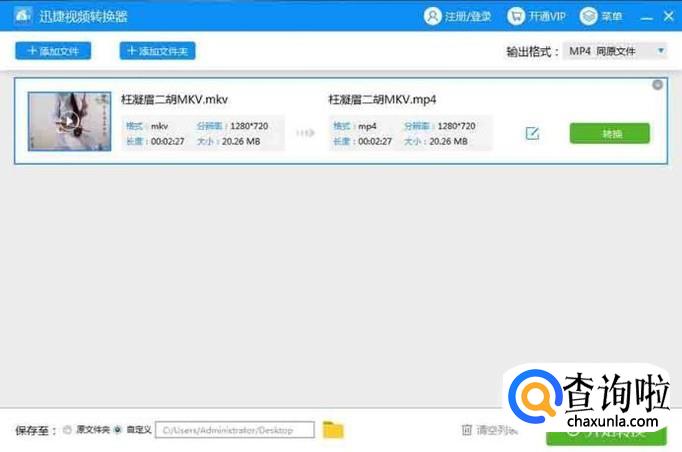Click the trash icon to clear list
This screenshot has width=682, height=452.
point(466,430)
